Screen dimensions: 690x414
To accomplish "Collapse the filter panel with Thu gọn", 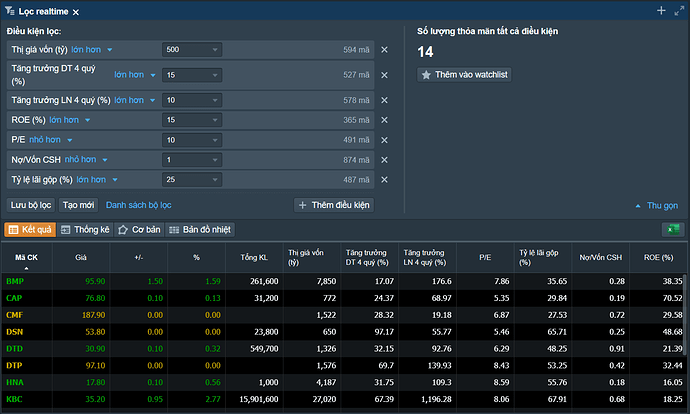I will point(655,205).
